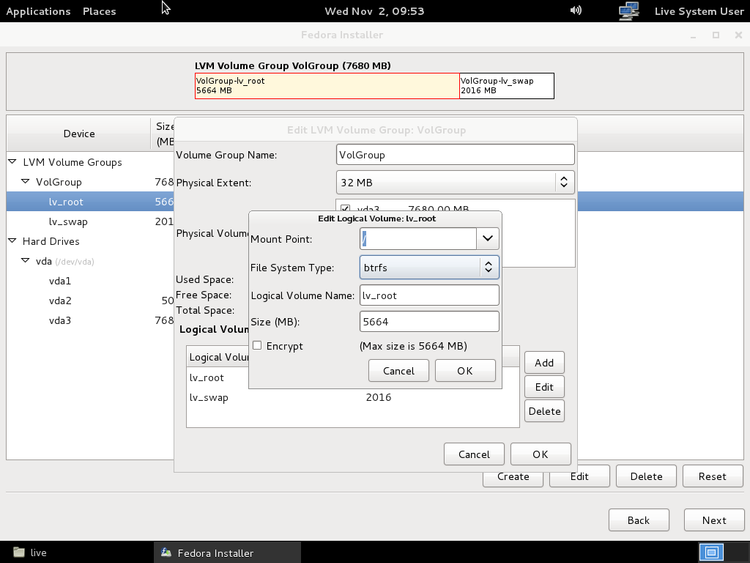The height and width of the screenshot is (563, 750).
Task: Toggle the vda3 physical volume checkbox
Action: tap(346, 209)
